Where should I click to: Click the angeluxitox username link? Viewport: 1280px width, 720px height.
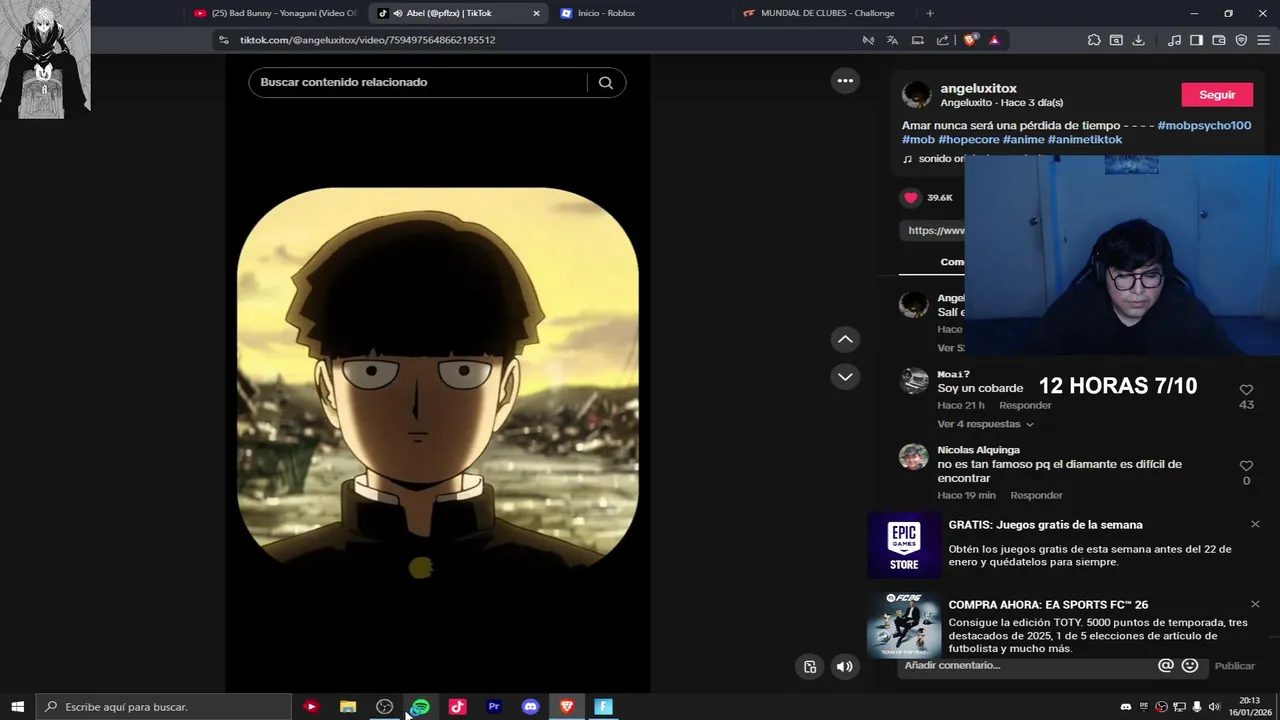click(978, 88)
